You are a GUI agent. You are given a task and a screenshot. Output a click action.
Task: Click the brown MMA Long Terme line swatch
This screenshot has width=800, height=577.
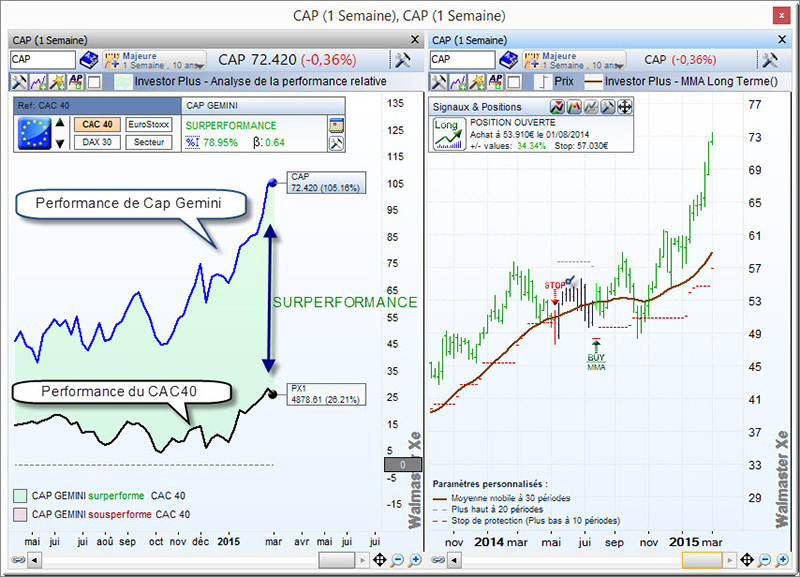pos(593,82)
